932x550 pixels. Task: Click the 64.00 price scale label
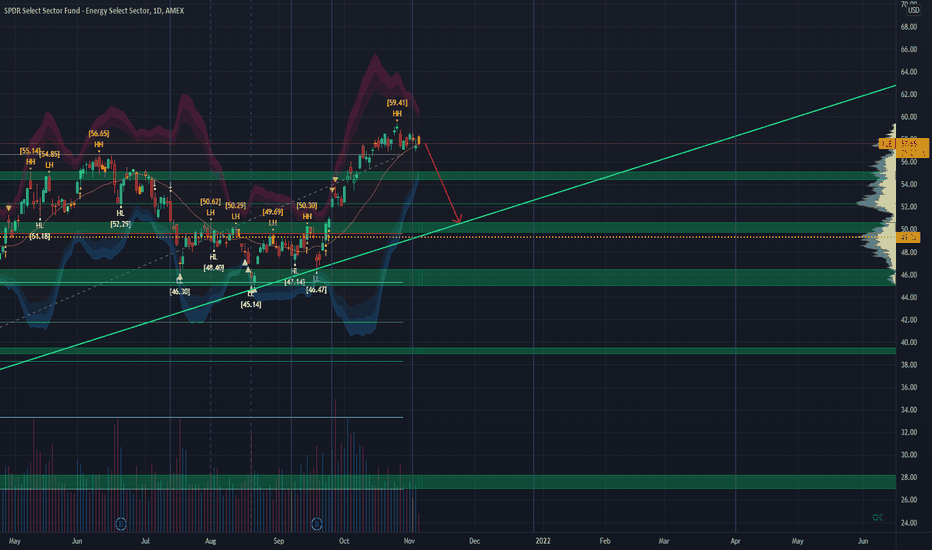[908, 72]
